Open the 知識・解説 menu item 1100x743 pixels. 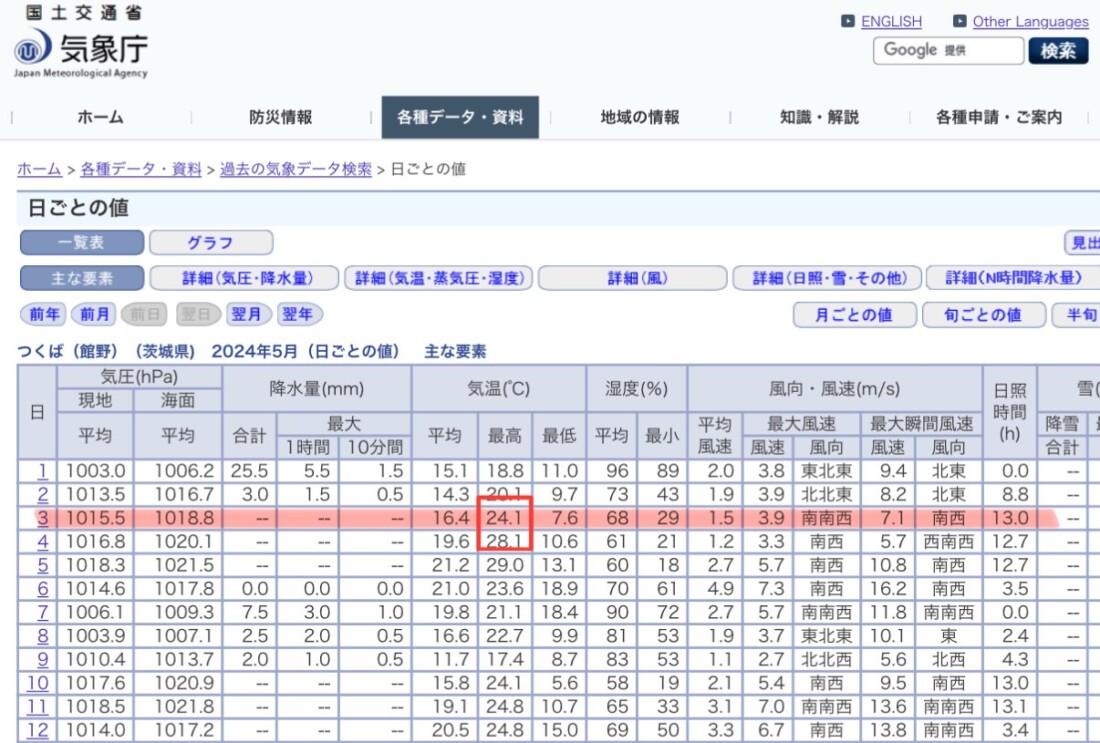[819, 117]
